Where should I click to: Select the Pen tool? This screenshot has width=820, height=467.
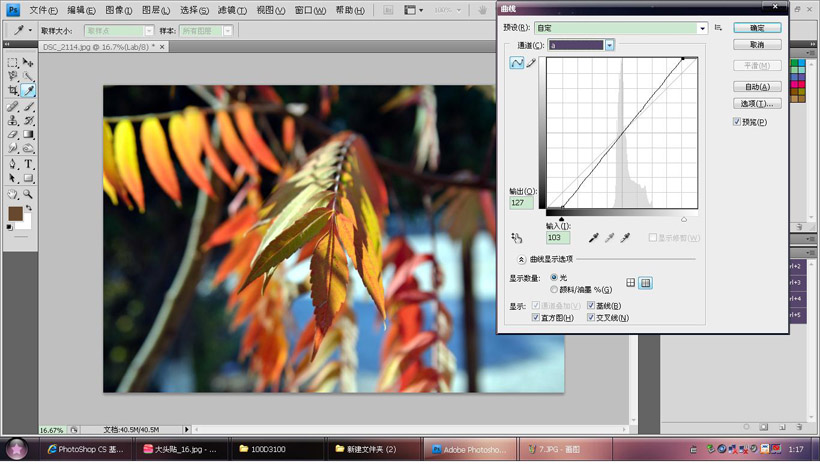pyautogui.click(x=13, y=164)
